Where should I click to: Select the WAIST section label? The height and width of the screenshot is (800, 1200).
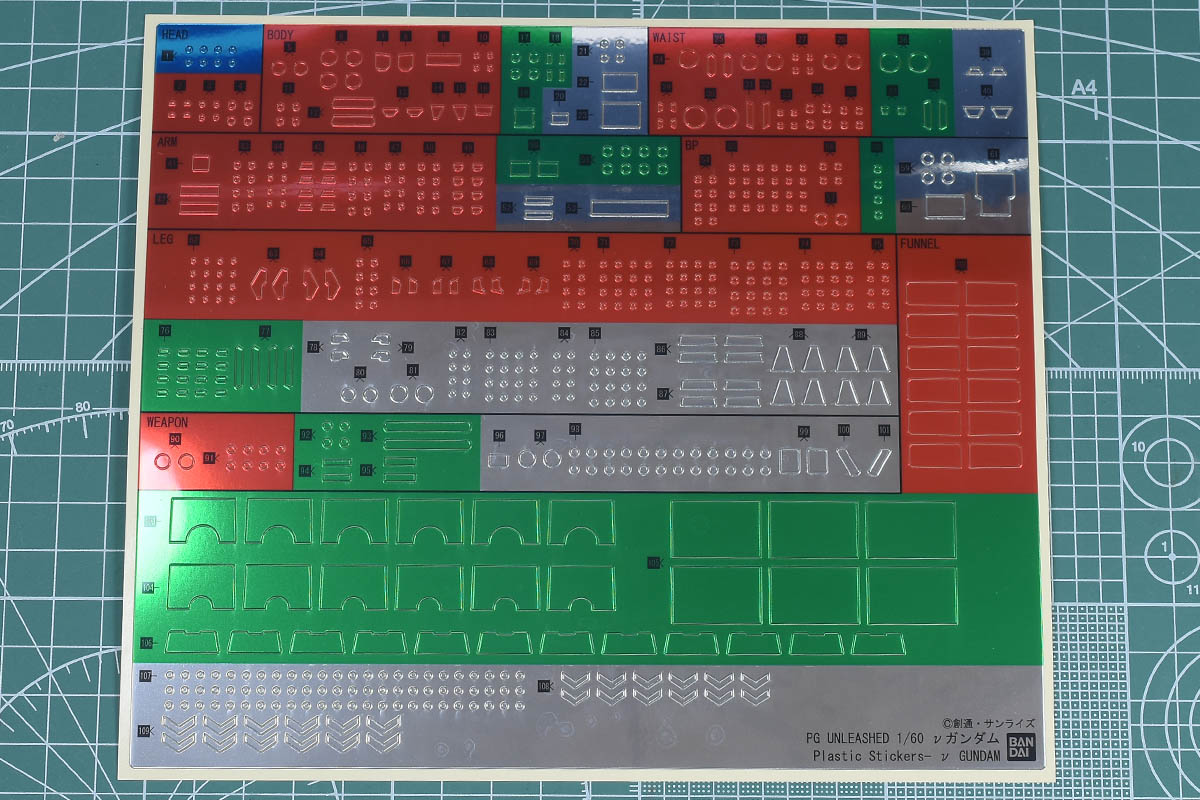tap(669, 37)
